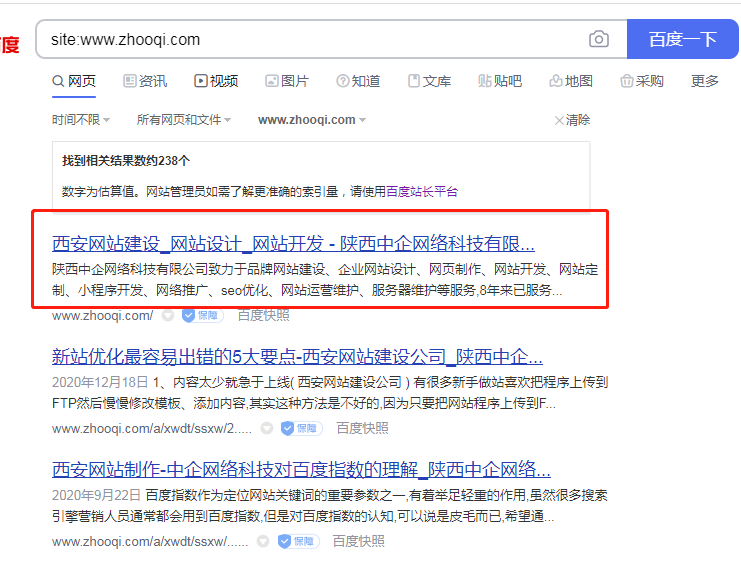741x574 pixels.
Task: Click the 保障 badge on the first result
Action: [203, 315]
